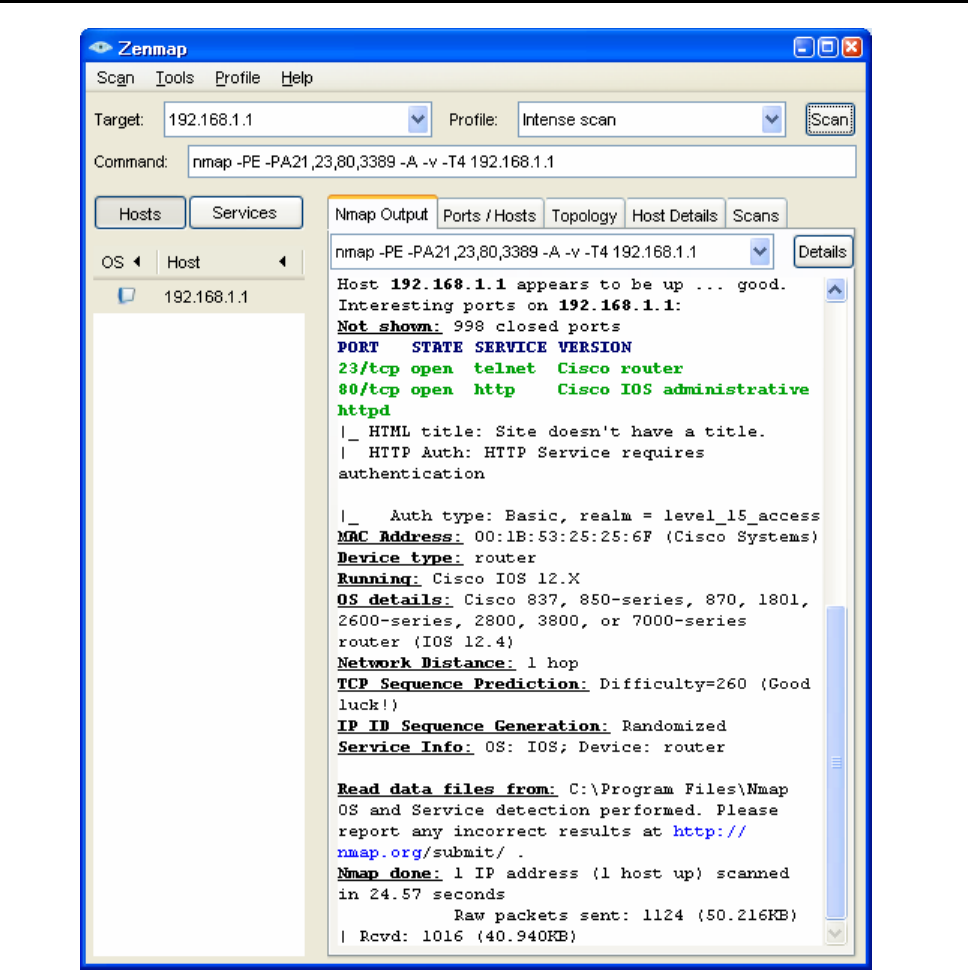The width and height of the screenshot is (968, 970).
Task: Click the 'Service Info:' line
Action: point(531,747)
